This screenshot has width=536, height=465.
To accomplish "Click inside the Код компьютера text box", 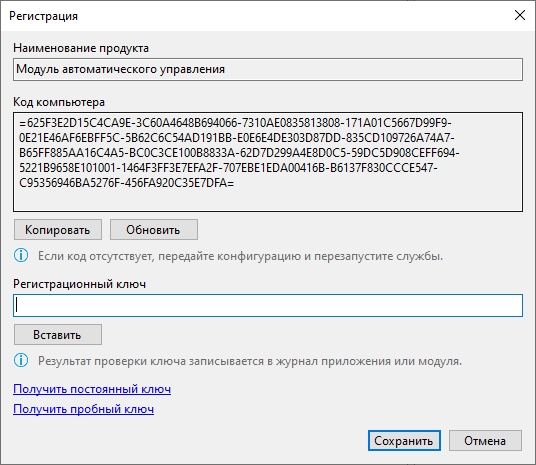I will pos(268,162).
